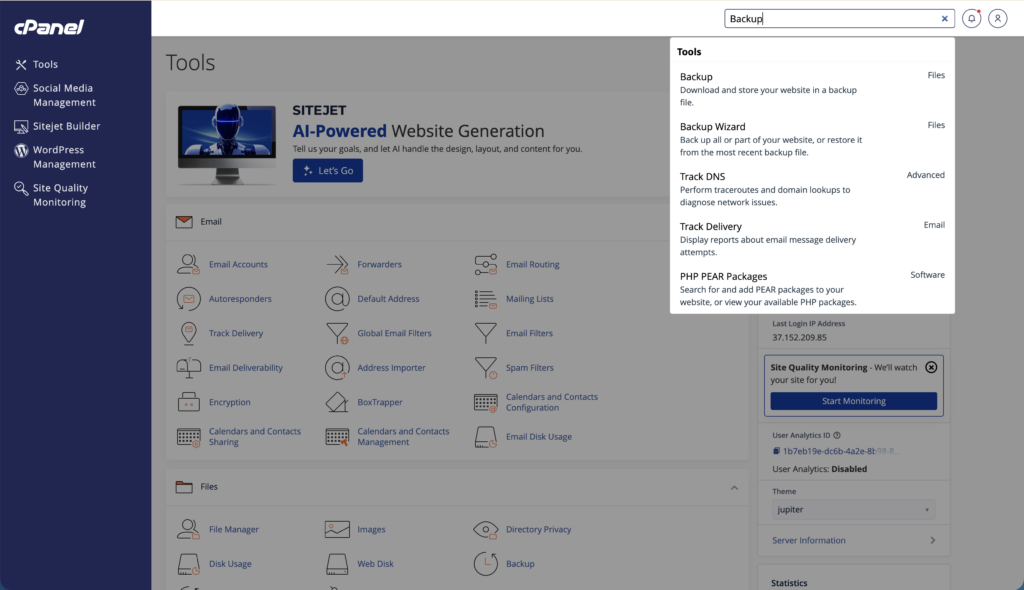The height and width of the screenshot is (590, 1024).
Task: Click inside the Backup search field
Action: [840, 19]
